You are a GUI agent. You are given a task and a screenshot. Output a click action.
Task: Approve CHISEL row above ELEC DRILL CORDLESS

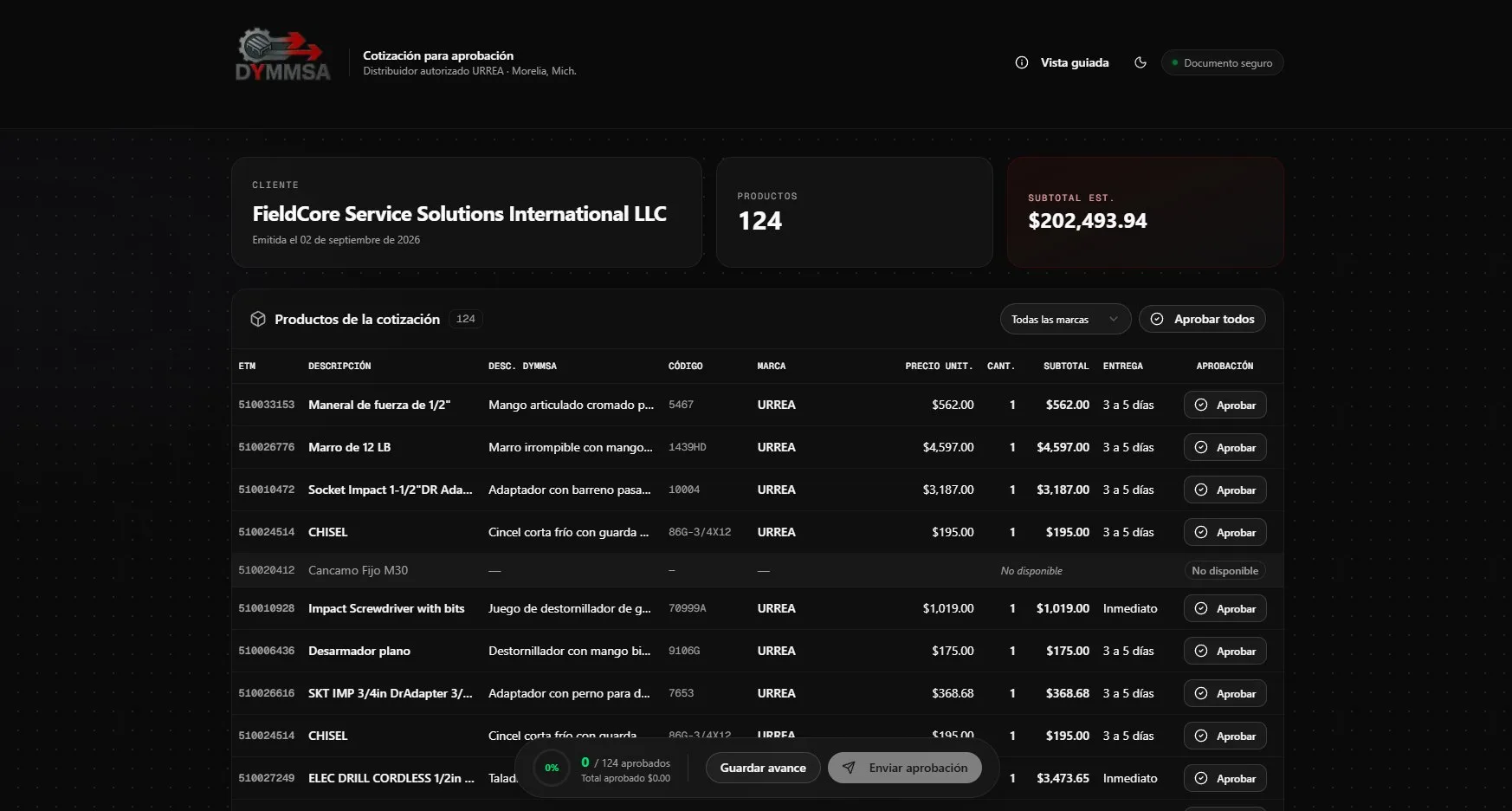[1224, 736]
